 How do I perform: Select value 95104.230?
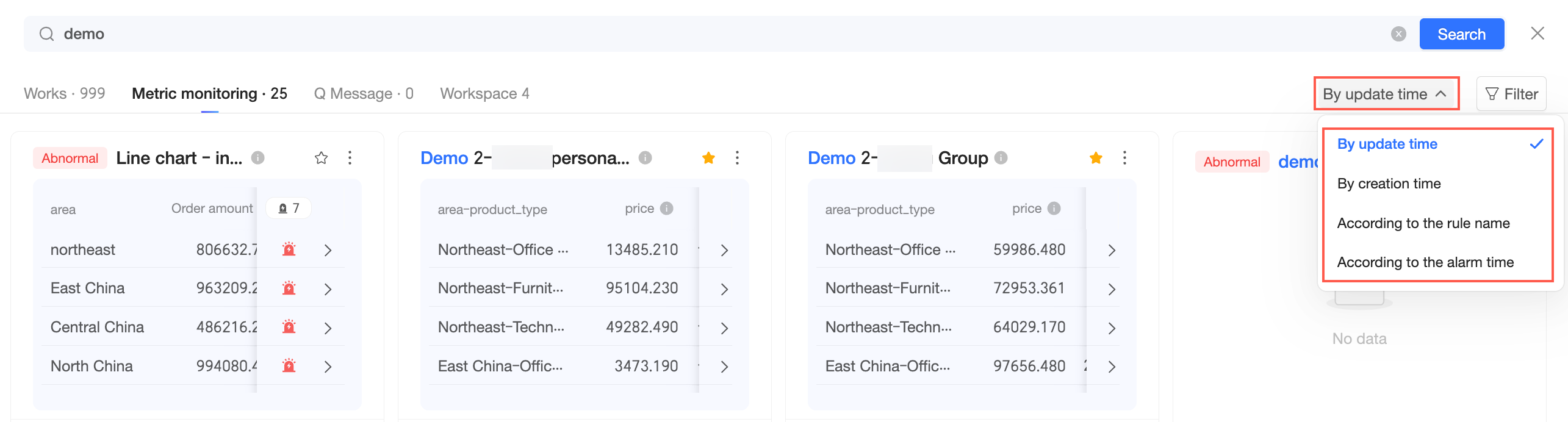pyautogui.click(x=642, y=288)
